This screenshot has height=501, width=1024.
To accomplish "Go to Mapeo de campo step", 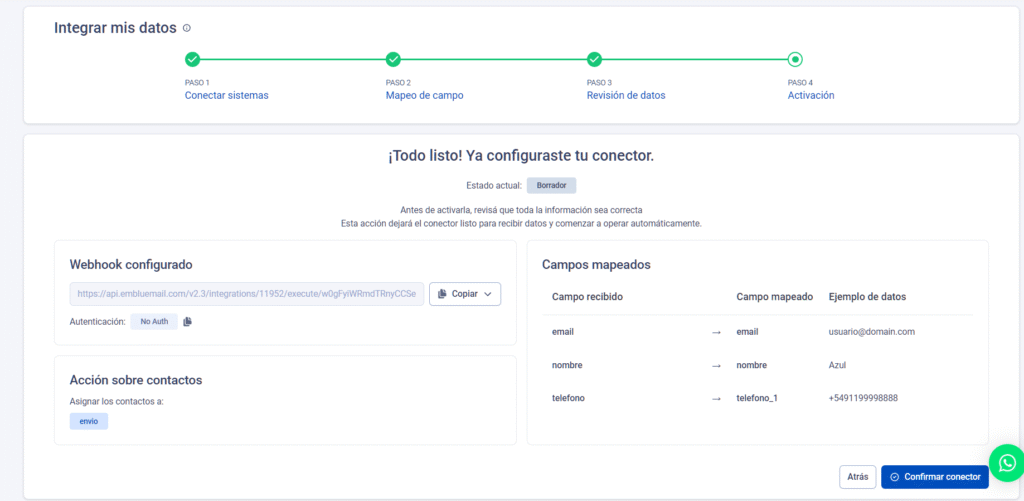I will (424, 96).
